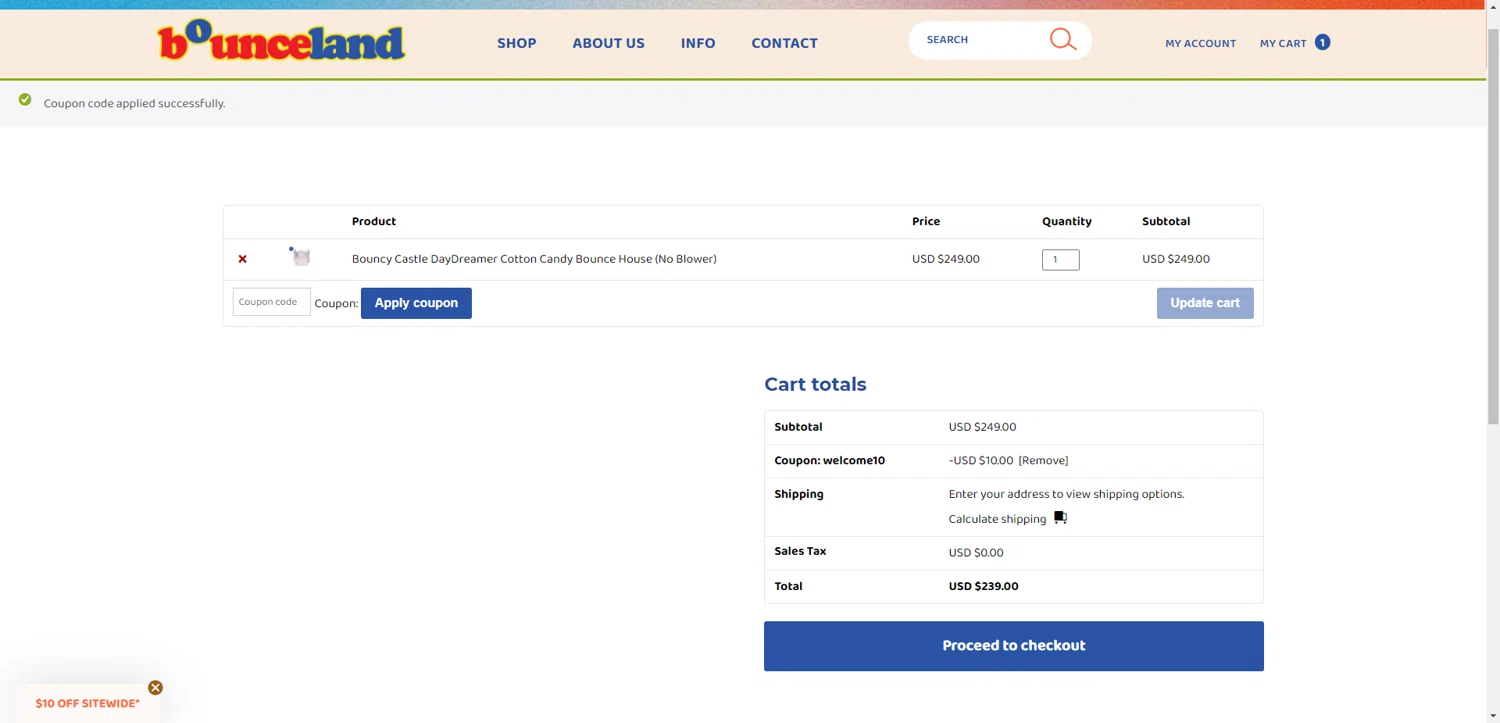Click the Product column header
1500x723 pixels.
point(374,221)
